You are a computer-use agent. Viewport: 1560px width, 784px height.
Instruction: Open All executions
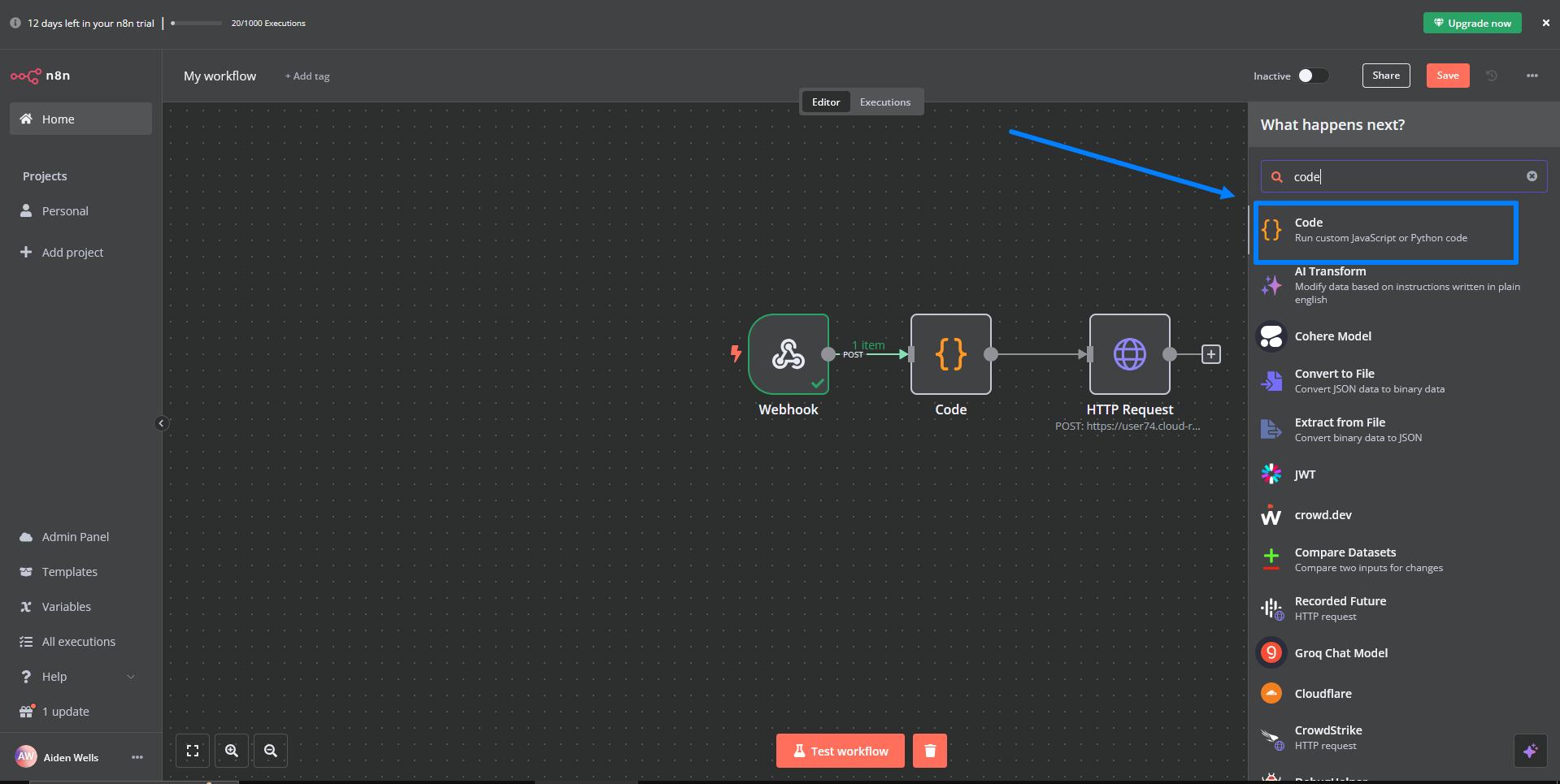click(x=80, y=641)
